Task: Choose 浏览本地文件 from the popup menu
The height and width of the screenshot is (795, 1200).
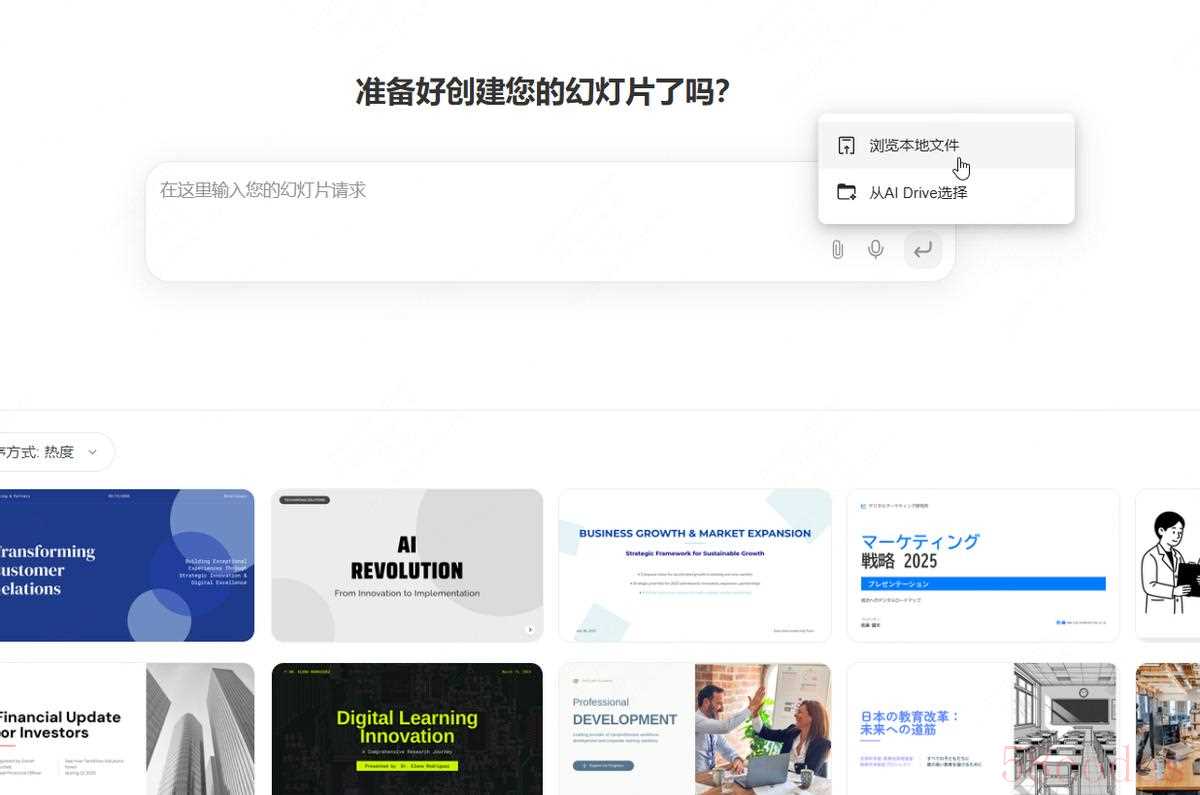Action: tap(946, 146)
